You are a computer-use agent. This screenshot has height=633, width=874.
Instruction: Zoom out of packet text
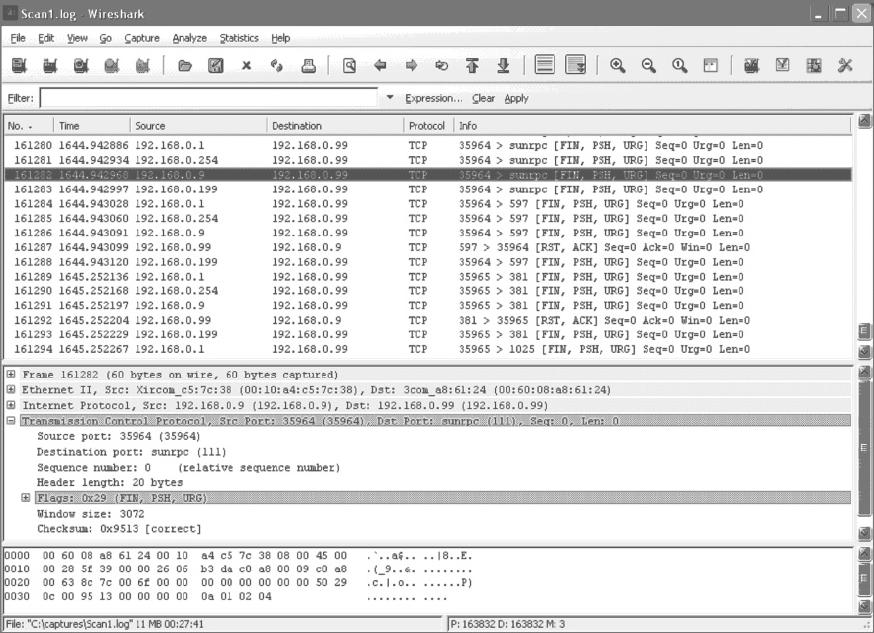pyautogui.click(x=649, y=66)
